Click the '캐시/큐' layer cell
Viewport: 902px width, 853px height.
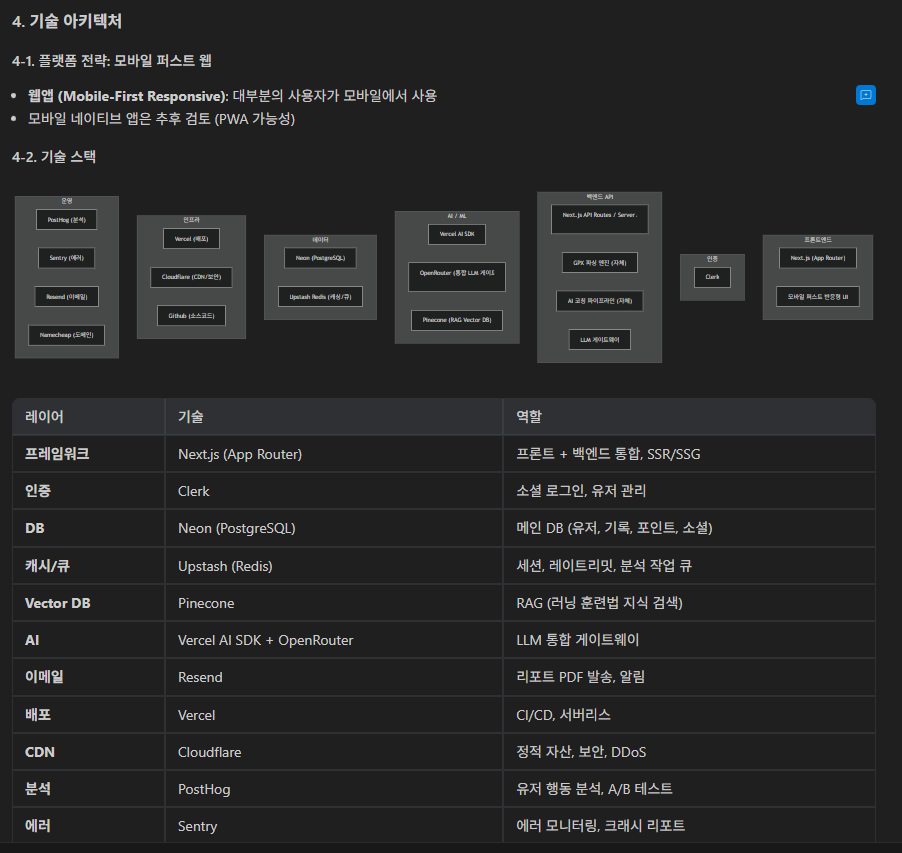89,566
